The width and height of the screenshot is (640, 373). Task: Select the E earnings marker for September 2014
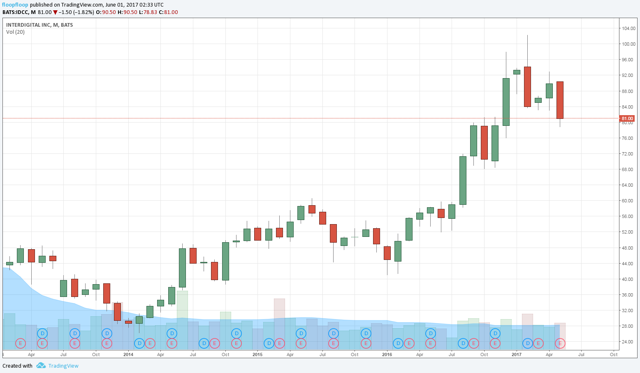click(215, 343)
